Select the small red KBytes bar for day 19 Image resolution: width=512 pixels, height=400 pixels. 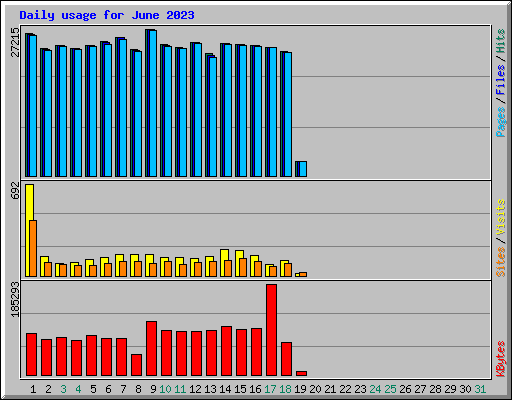[301, 373]
